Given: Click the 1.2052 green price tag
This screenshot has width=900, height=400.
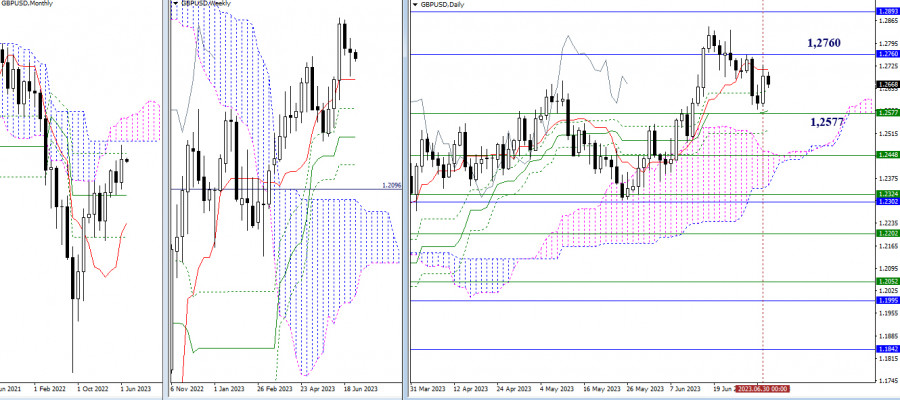Looking at the screenshot, I should [886, 282].
